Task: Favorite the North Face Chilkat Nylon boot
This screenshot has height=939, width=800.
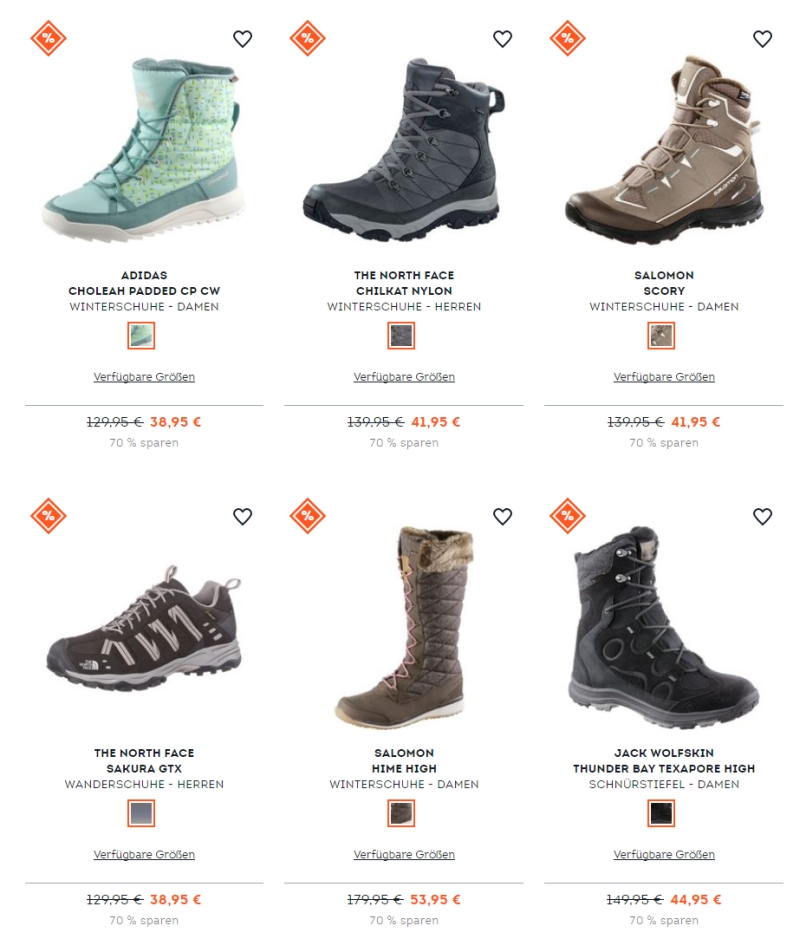Action: pyautogui.click(x=502, y=39)
